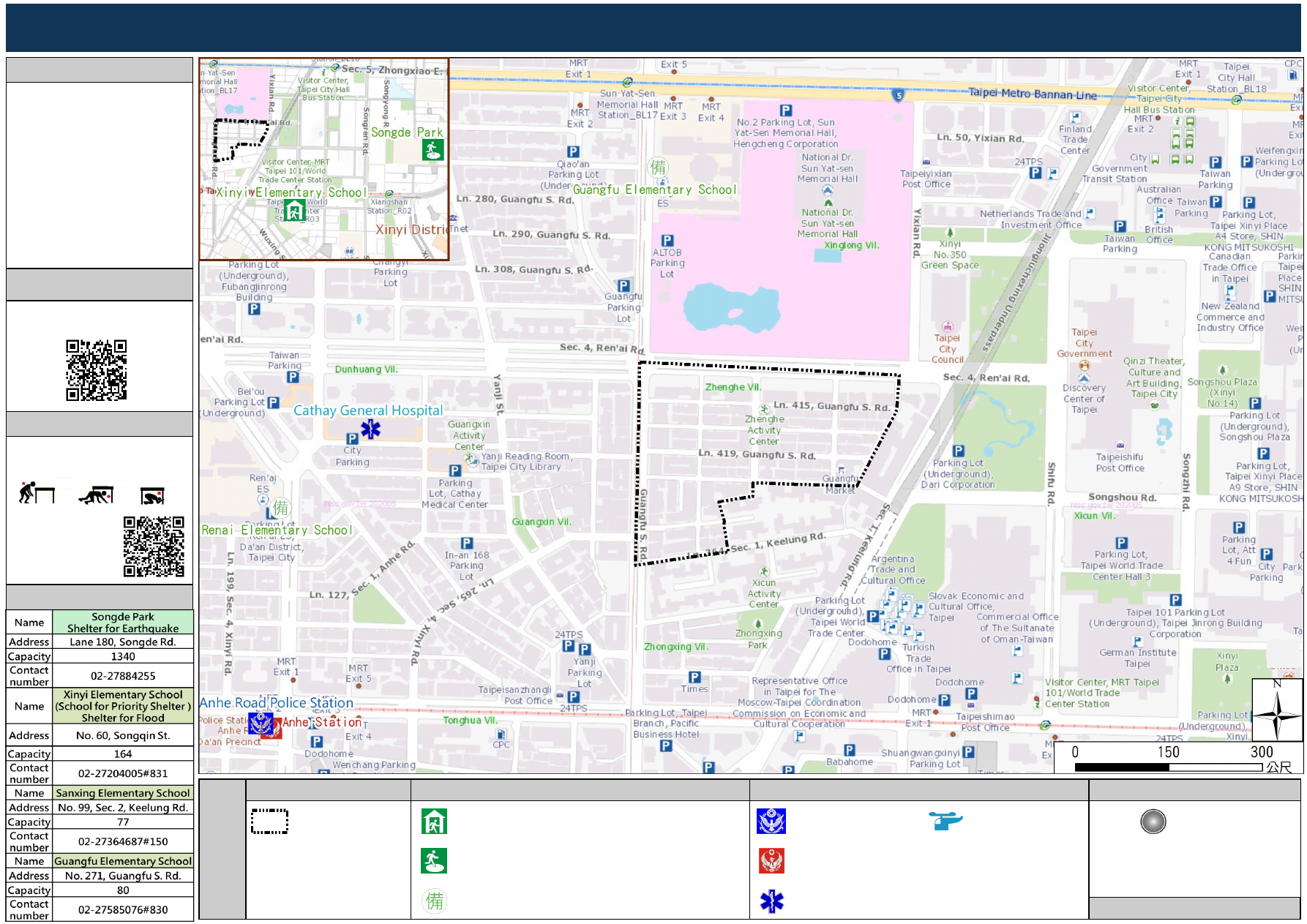Click the 'Xinglong Vil.' map label

851,245
